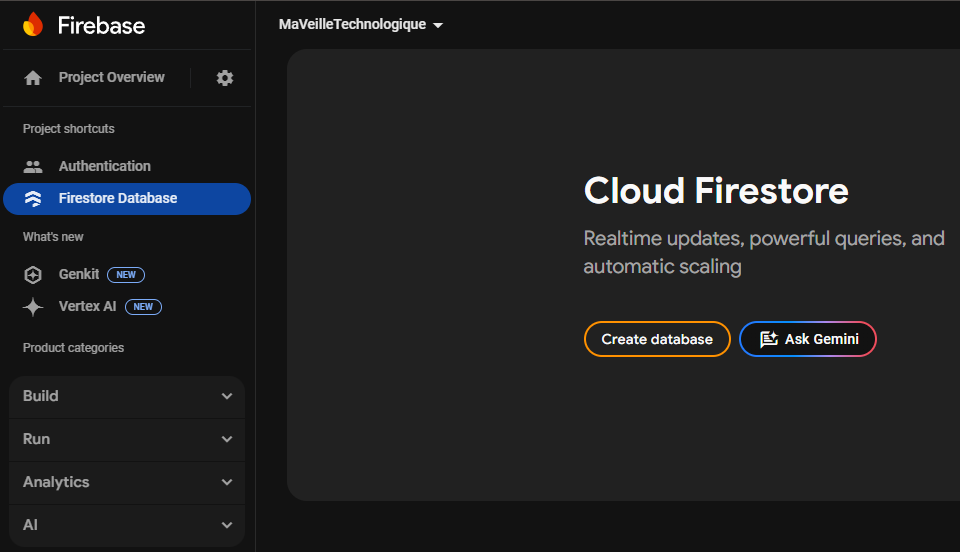The height and width of the screenshot is (552, 960).
Task: Open Genkit from What's new
Action: 79,274
